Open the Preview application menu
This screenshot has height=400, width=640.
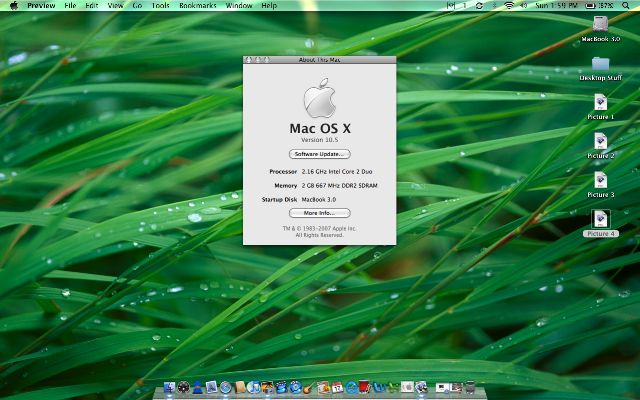41,6
